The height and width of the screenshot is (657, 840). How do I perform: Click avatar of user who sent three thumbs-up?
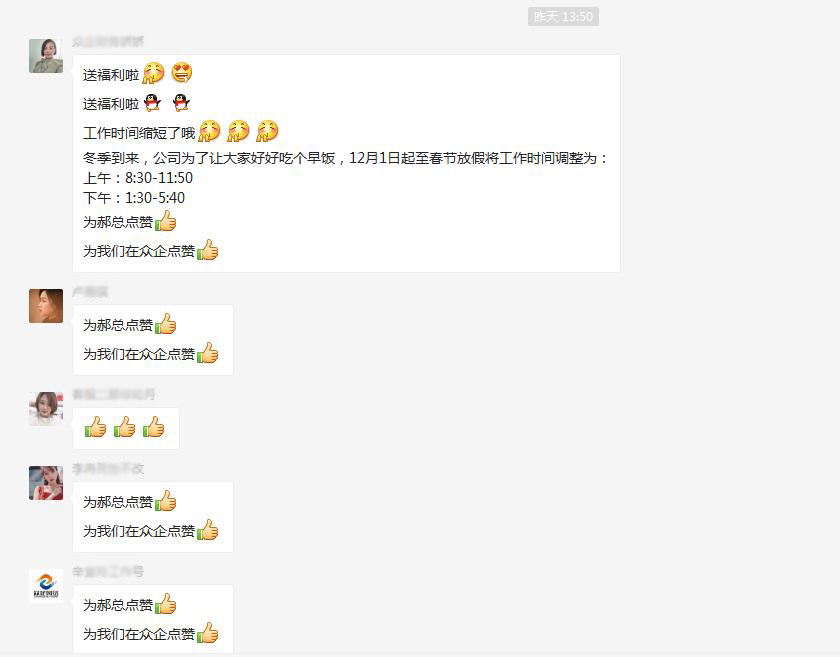point(46,409)
